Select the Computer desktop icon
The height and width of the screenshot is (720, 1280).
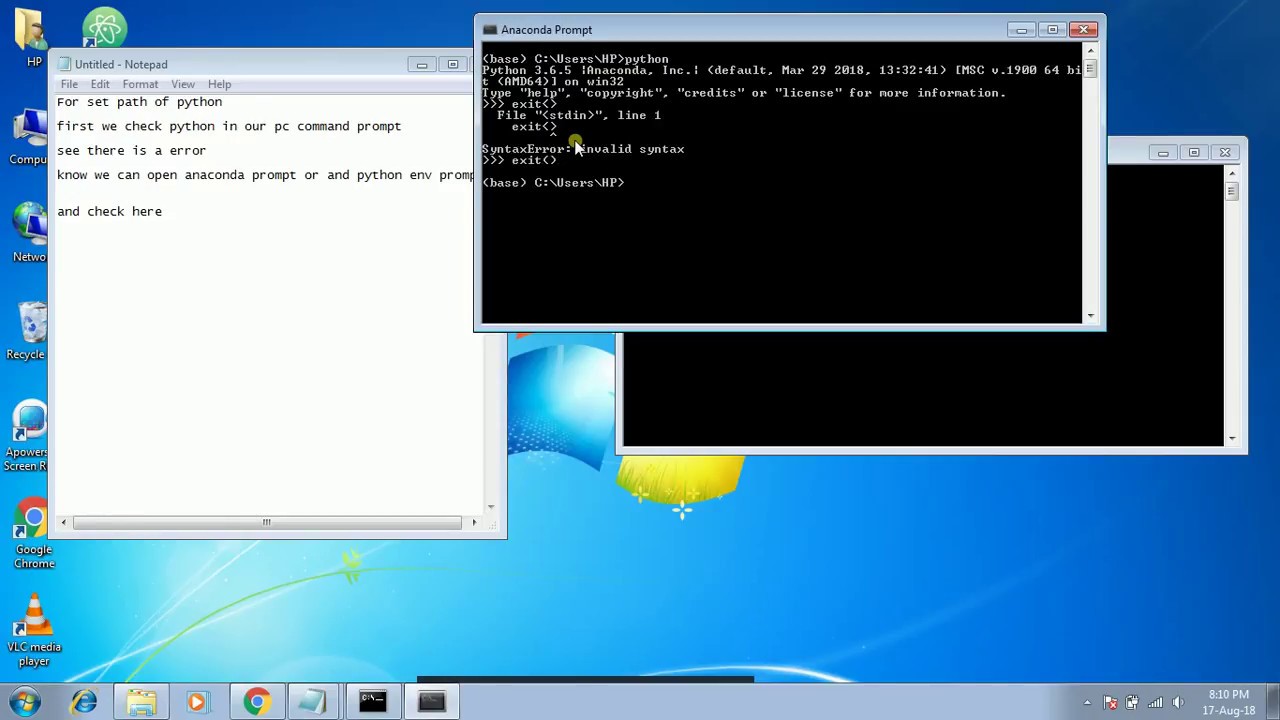[x=30, y=137]
